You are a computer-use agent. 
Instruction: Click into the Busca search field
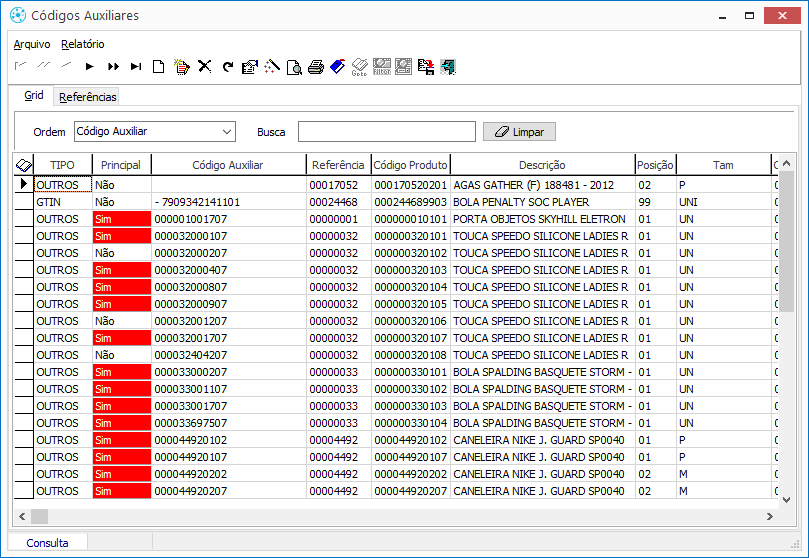[x=387, y=132]
